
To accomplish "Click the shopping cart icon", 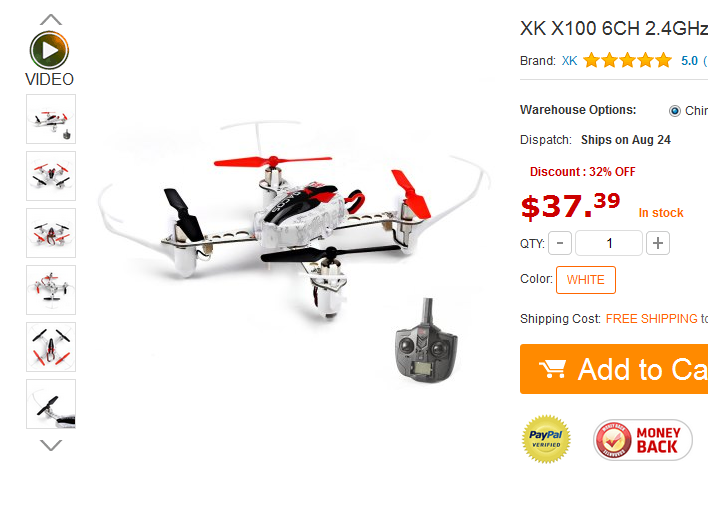I will [552, 369].
